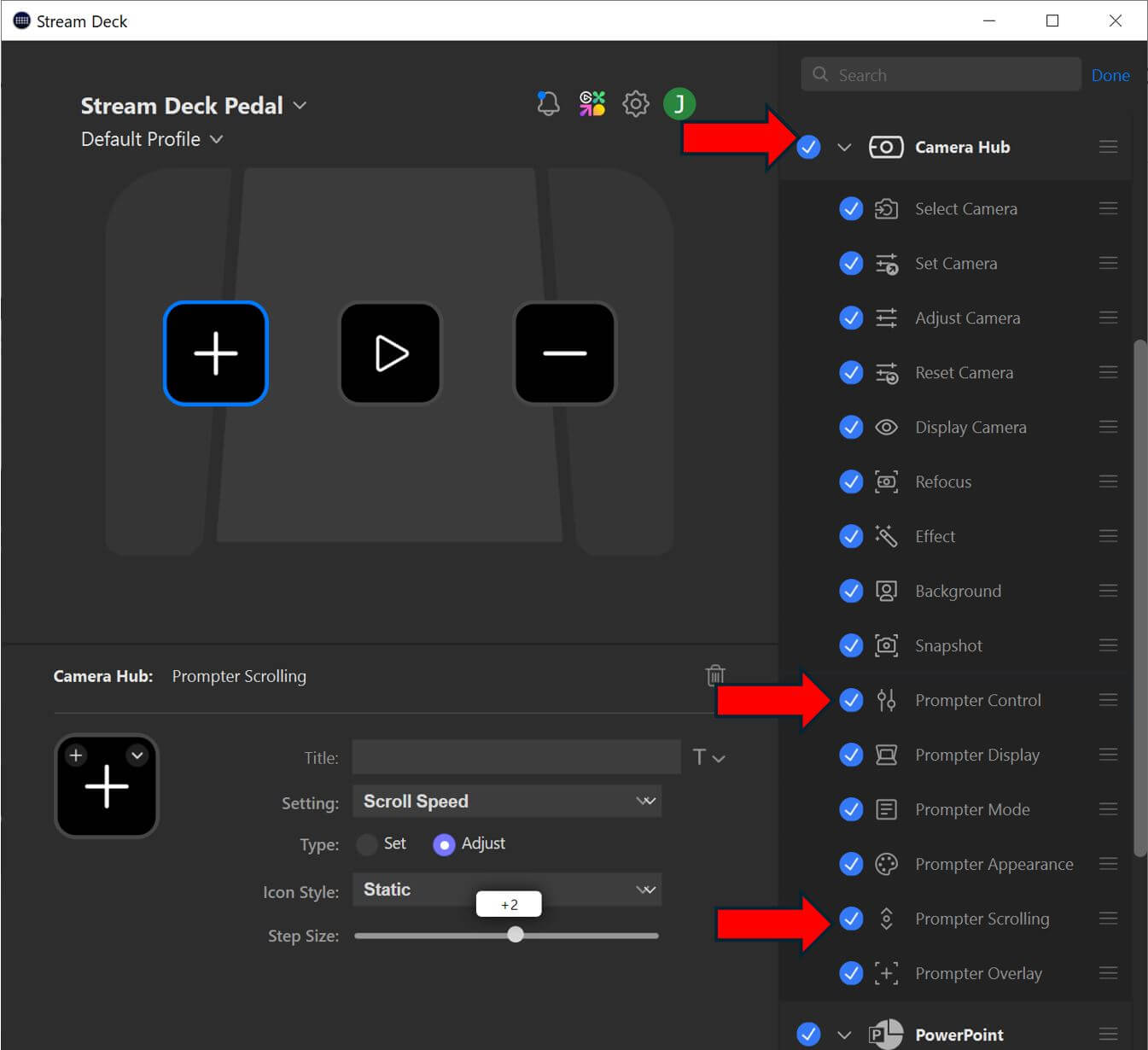Uncheck the Camera Hub category checkbox
This screenshot has height=1050, width=1148.
pyautogui.click(x=808, y=147)
